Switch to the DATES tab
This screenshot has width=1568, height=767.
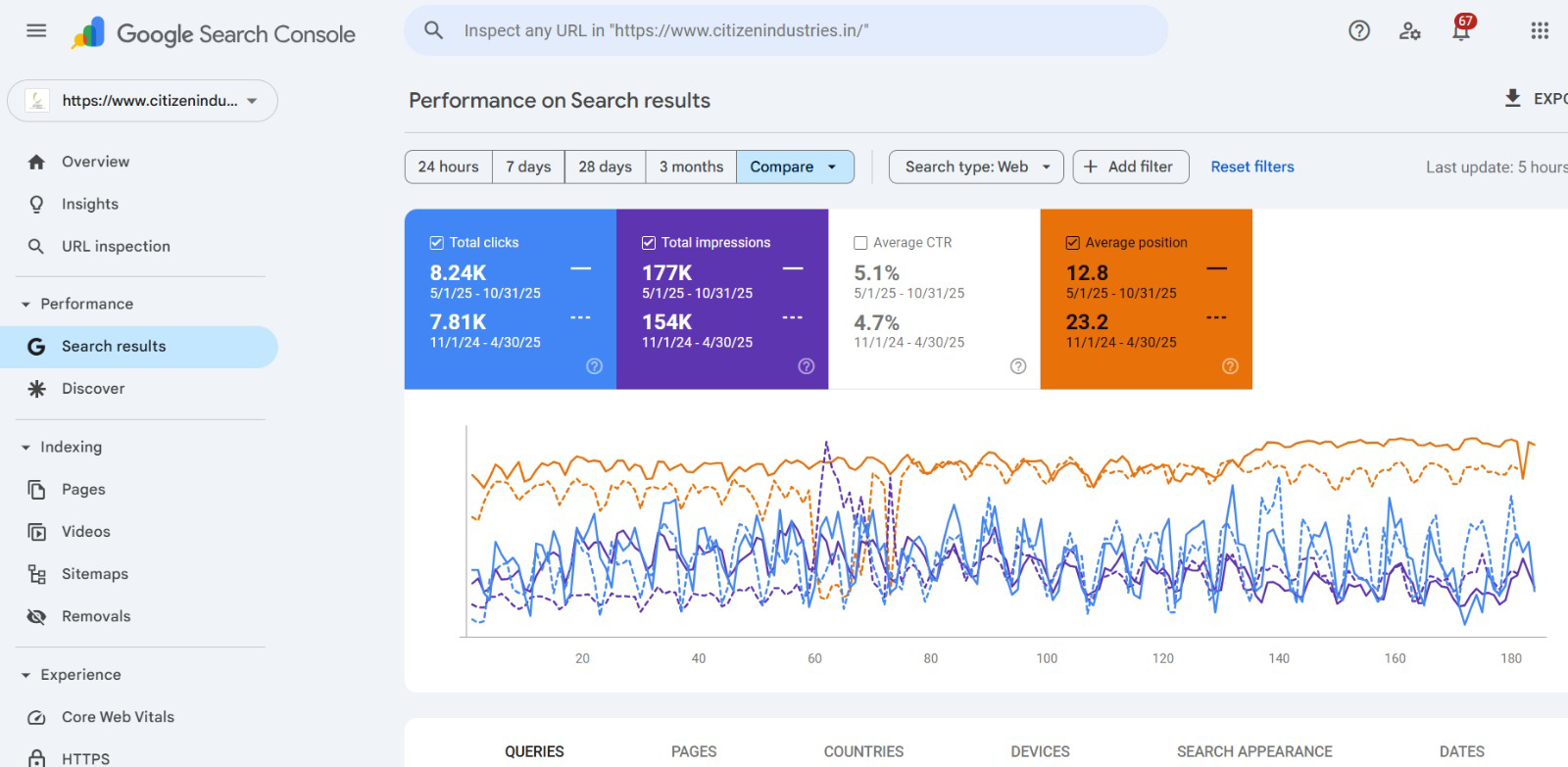pos(1461,751)
